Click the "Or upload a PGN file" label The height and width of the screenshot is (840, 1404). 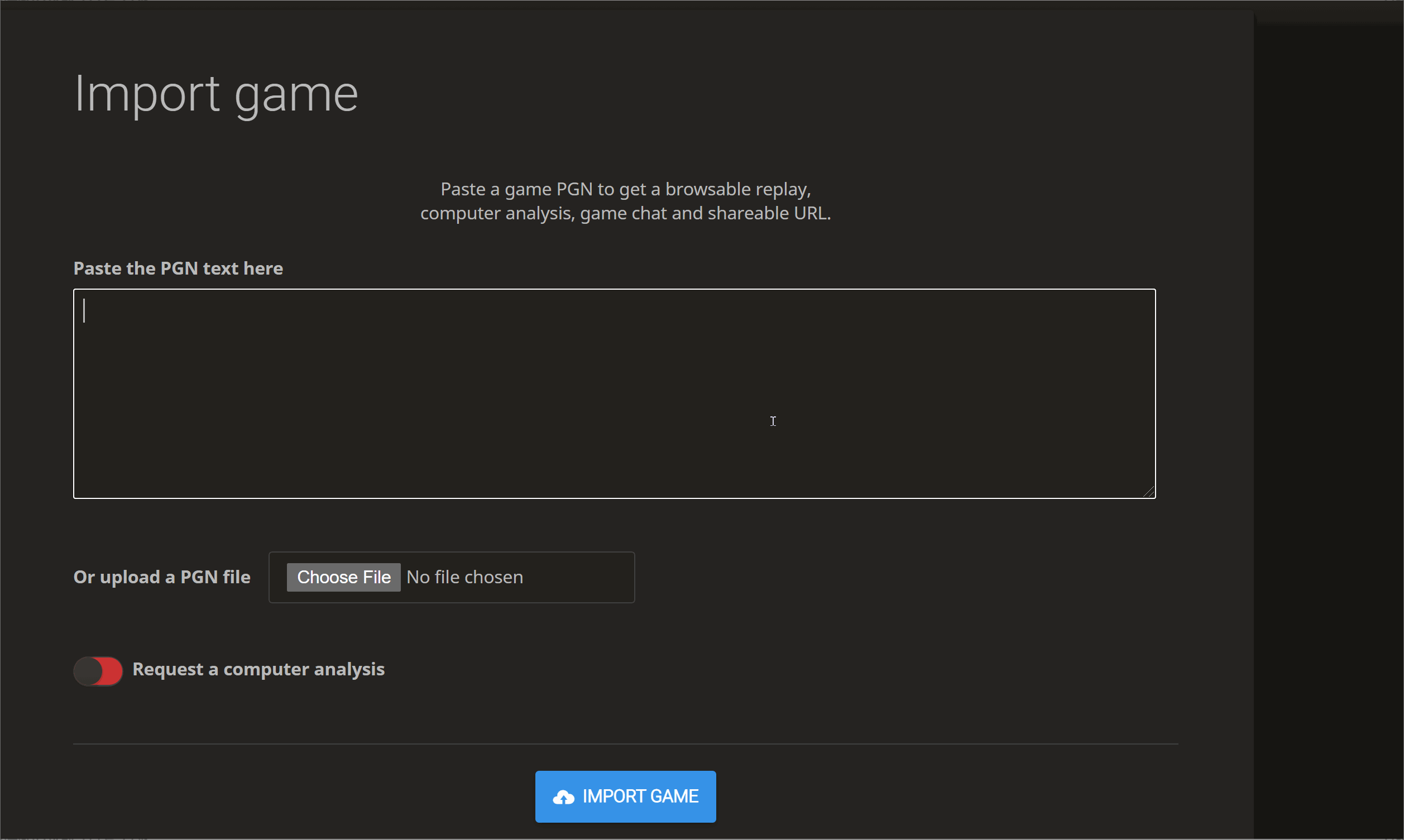point(162,577)
